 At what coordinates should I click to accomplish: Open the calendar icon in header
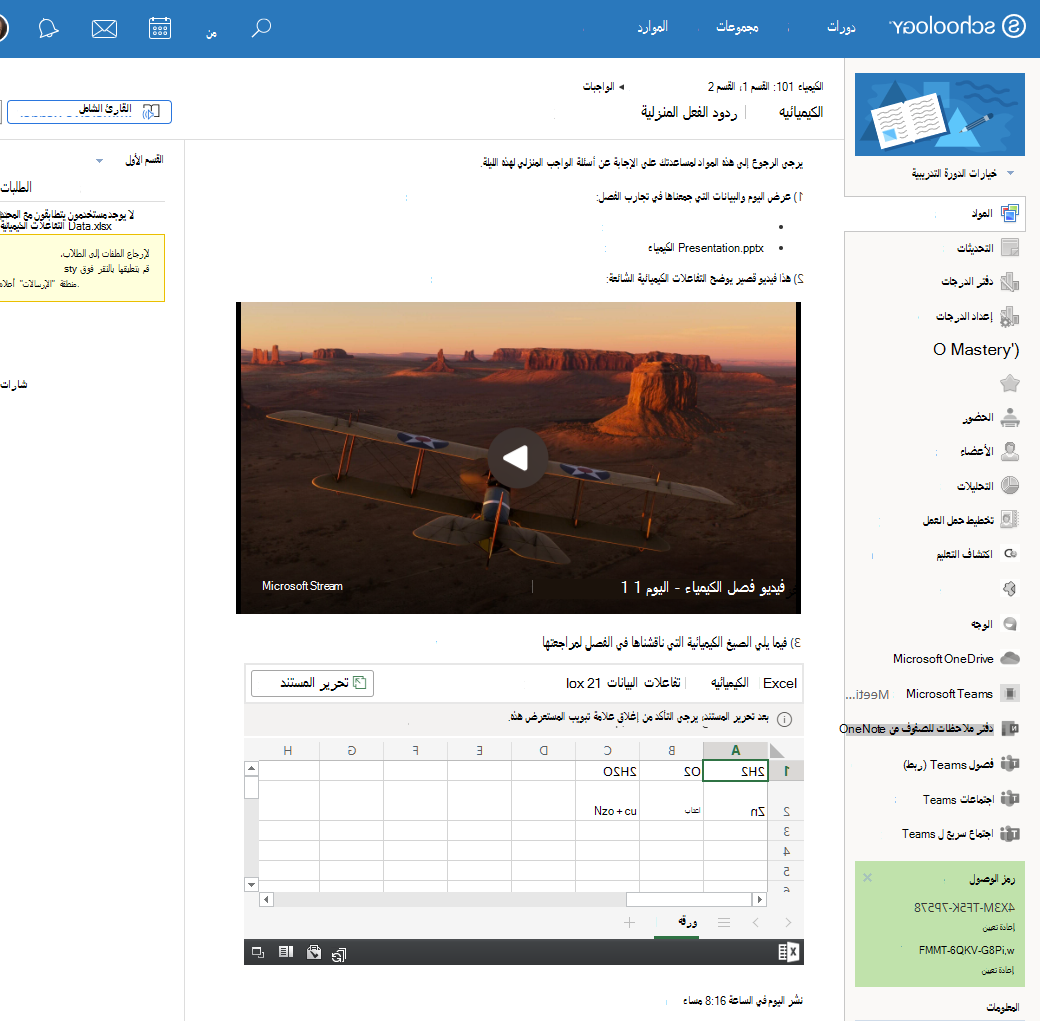[160, 28]
